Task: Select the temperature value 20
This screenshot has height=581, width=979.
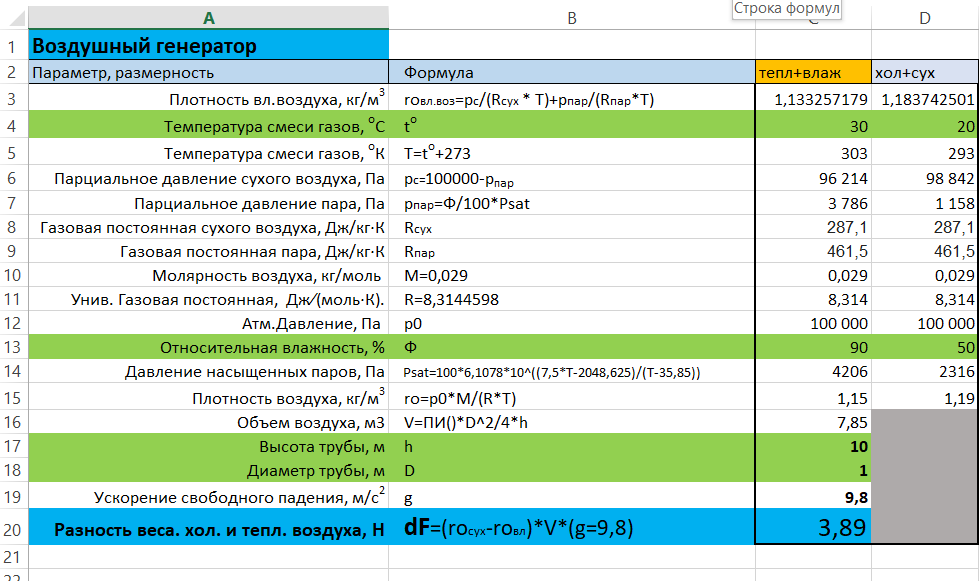Action: point(925,126)
